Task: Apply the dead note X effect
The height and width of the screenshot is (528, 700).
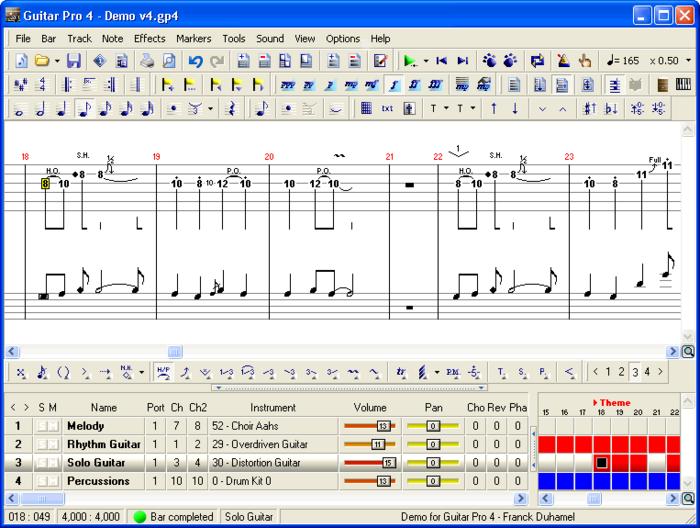Action: point(21,371)
